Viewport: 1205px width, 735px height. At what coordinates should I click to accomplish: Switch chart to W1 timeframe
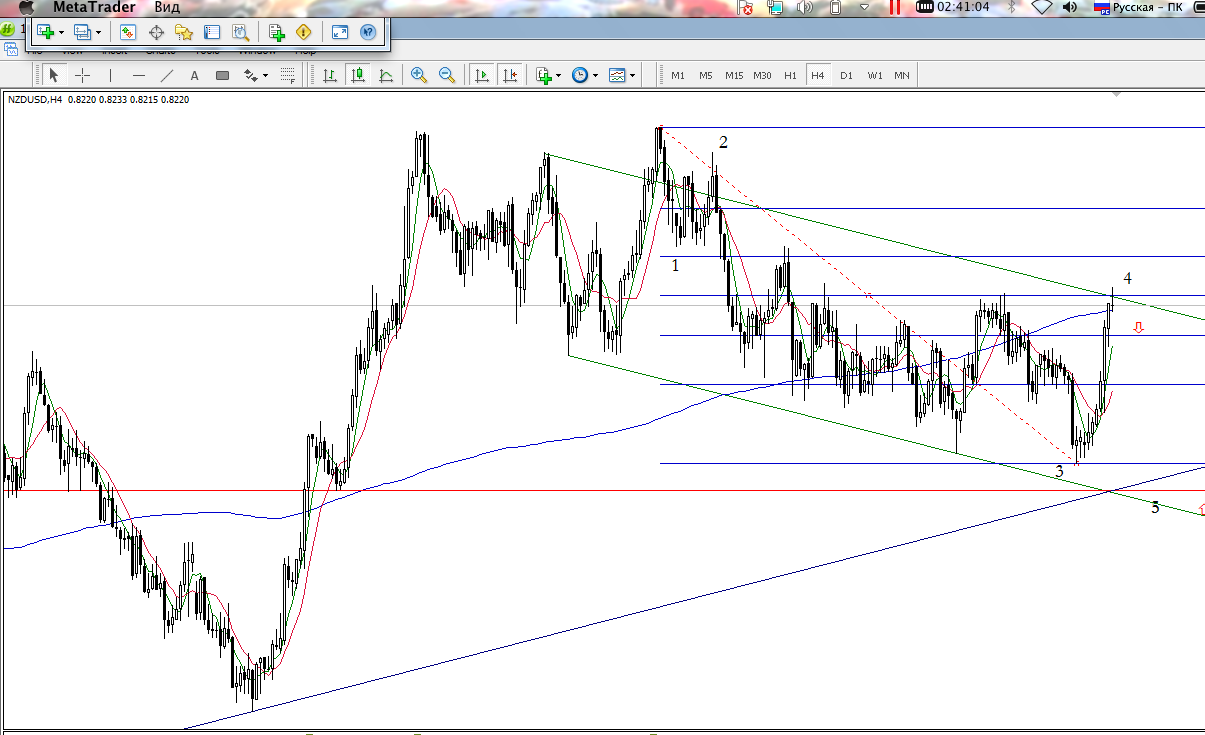pos(874,75)
